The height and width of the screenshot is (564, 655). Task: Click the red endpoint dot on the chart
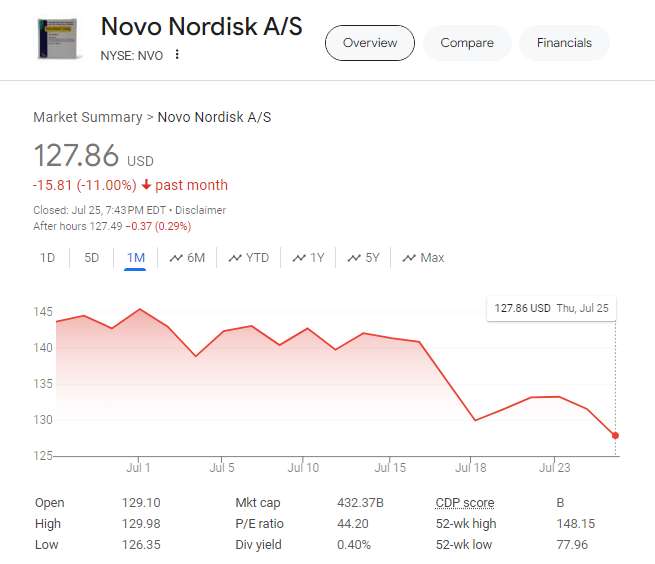pos(615,435)
